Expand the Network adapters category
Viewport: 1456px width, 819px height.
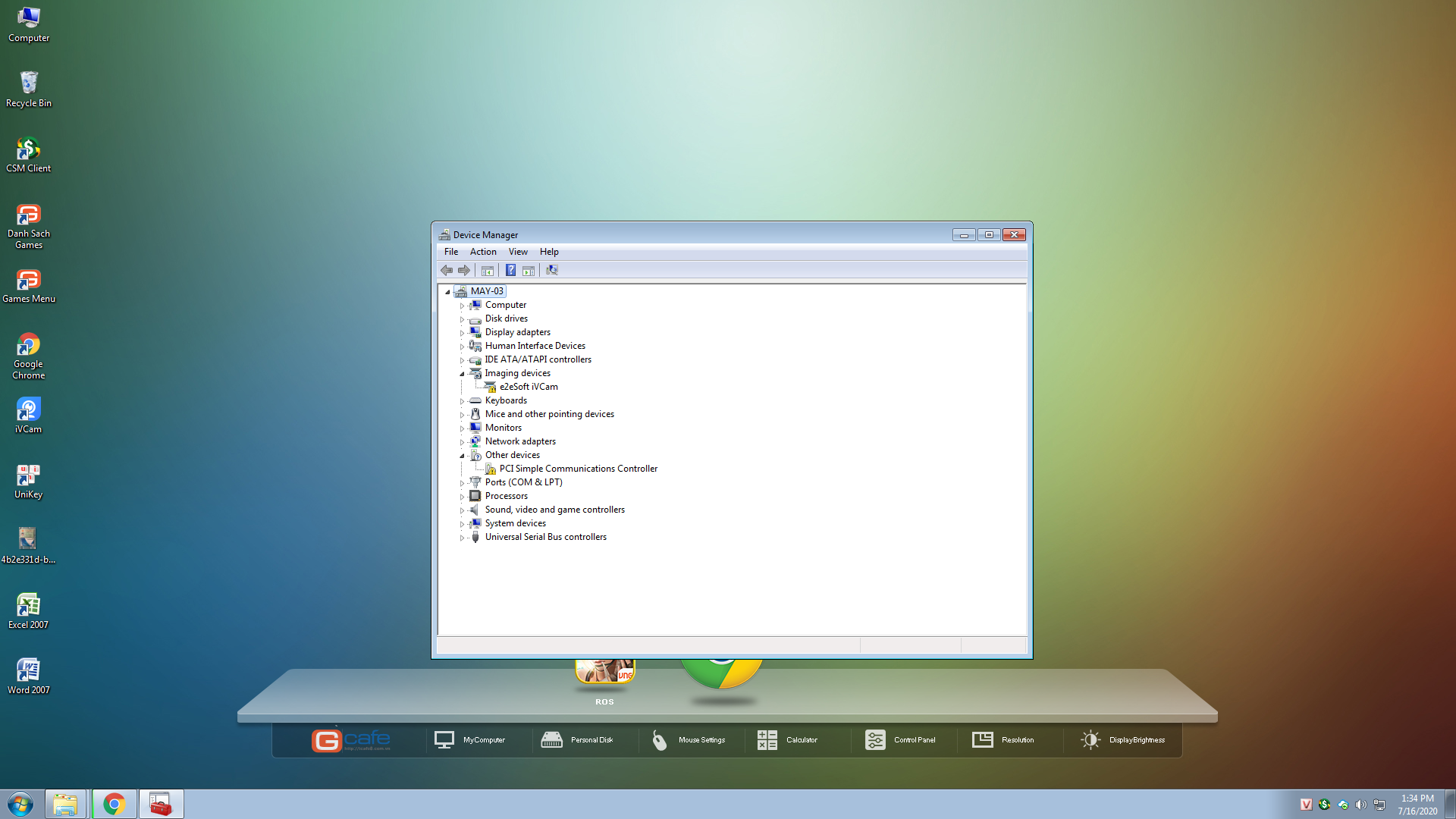(x=462, y=442)
